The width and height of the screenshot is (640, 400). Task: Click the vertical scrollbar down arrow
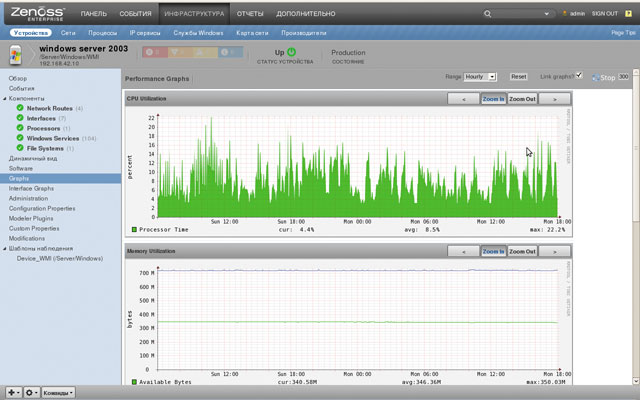[x=636, y=381]
